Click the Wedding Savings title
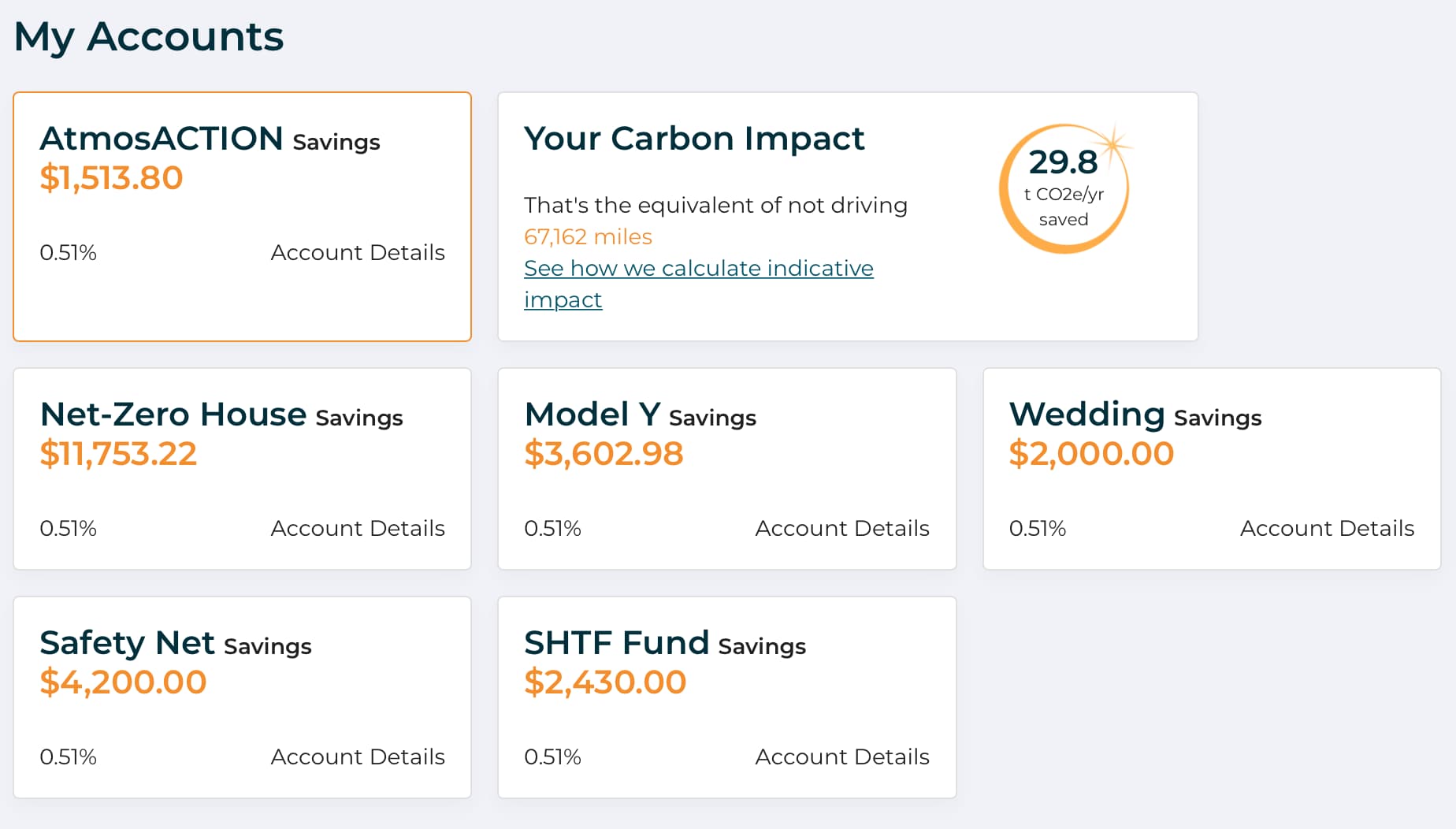 (x=1135, y=415)
